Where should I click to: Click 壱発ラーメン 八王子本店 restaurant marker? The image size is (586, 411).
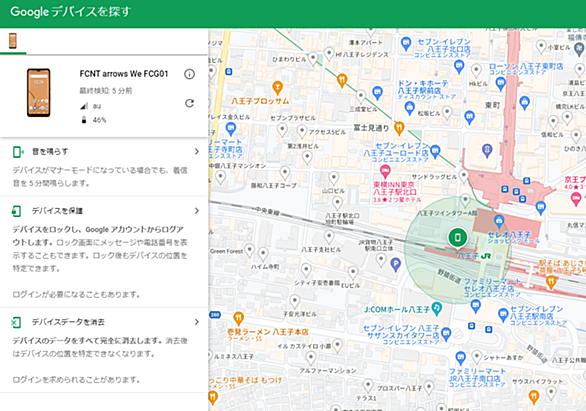238,319
